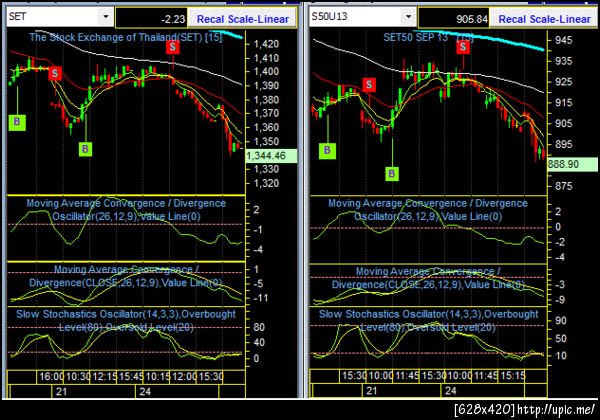Click The Stock Exchange of Thailand(SET) title
This screenshot has height=420, width=600.
[126, 37]
